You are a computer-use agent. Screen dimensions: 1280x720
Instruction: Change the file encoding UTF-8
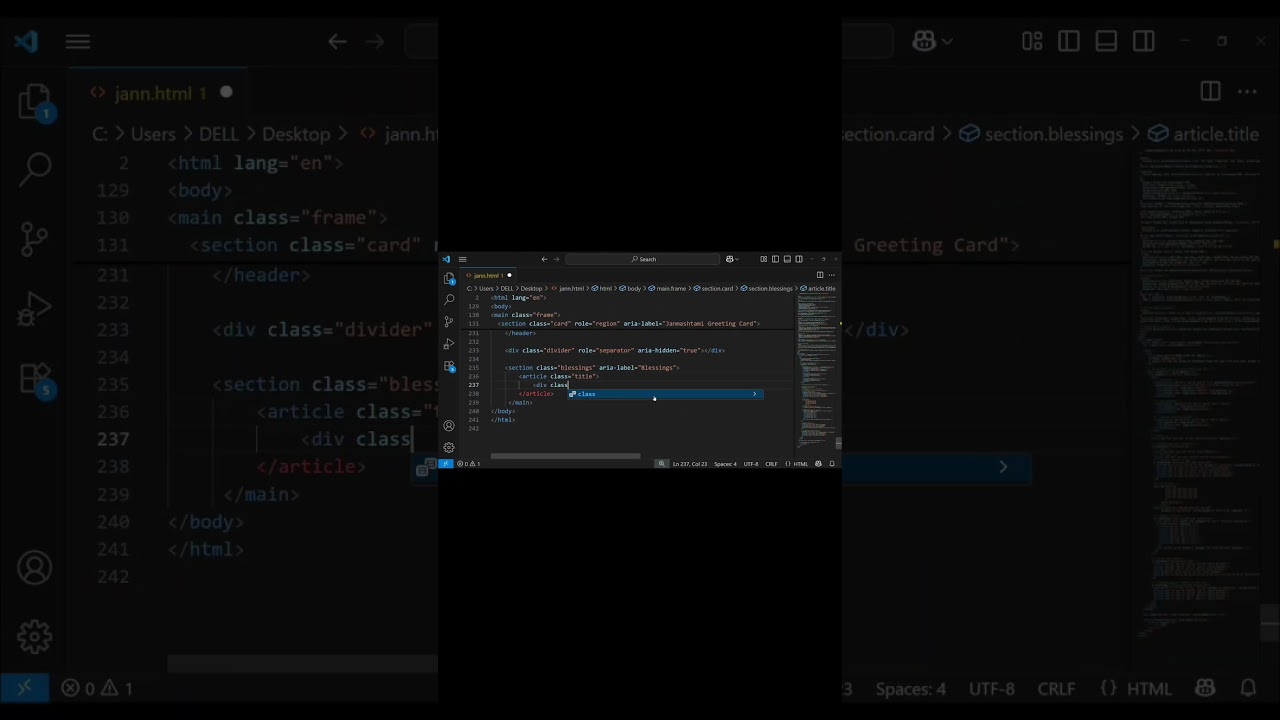coord(751,464)
